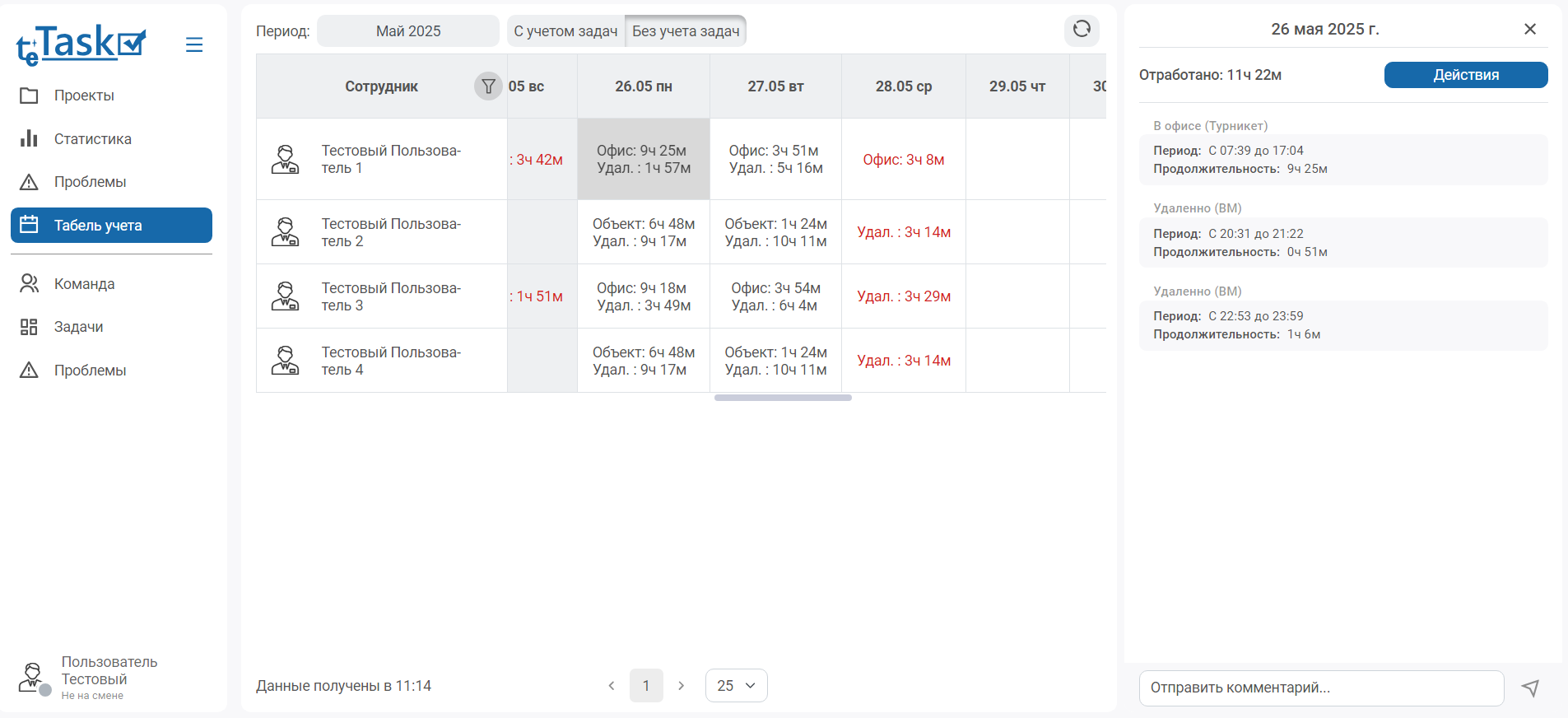This screenshot has width=1568, height=718.
Task: Open Статистика from the sidebar
Action: (92, 139)
